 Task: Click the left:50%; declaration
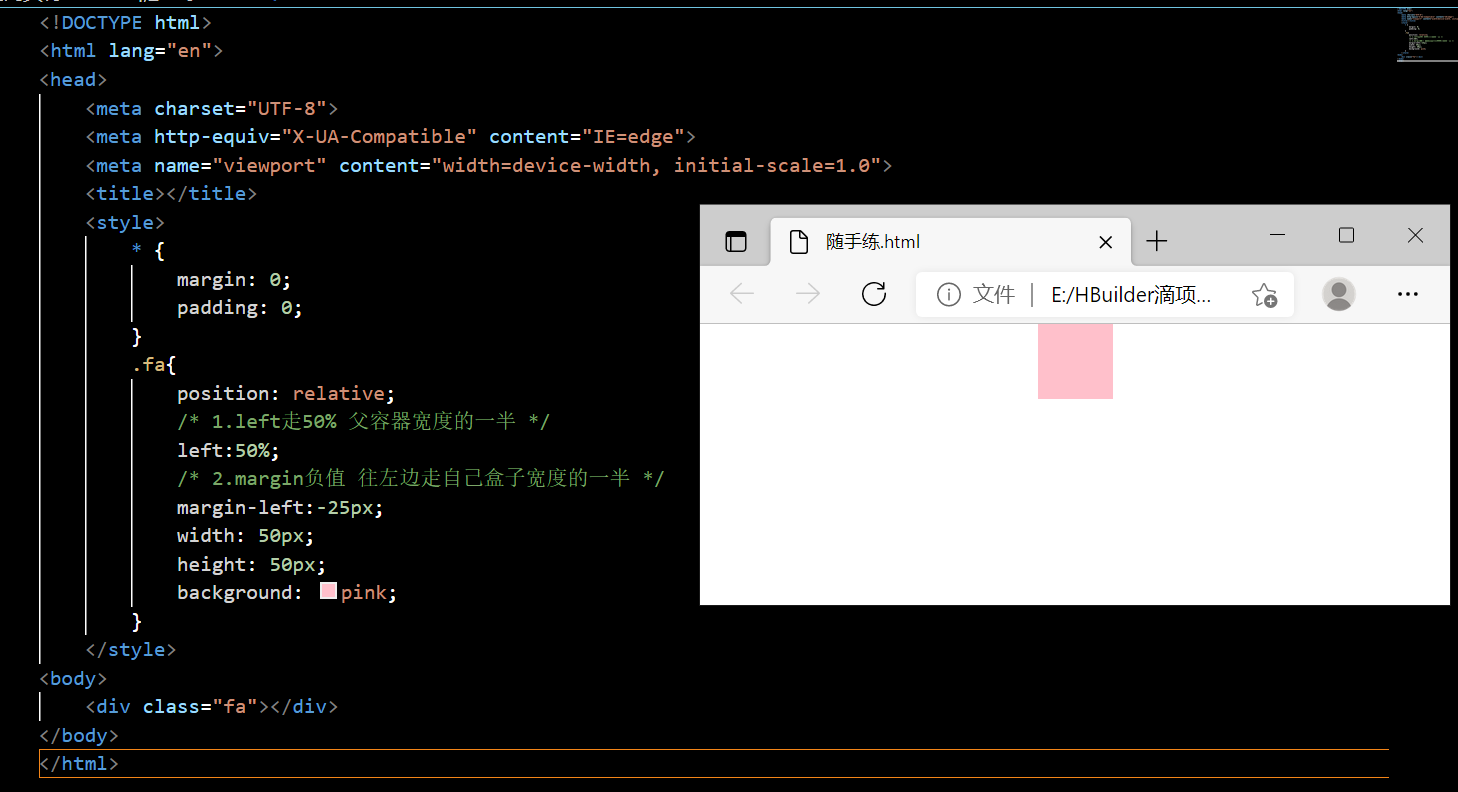pos(228,450)
